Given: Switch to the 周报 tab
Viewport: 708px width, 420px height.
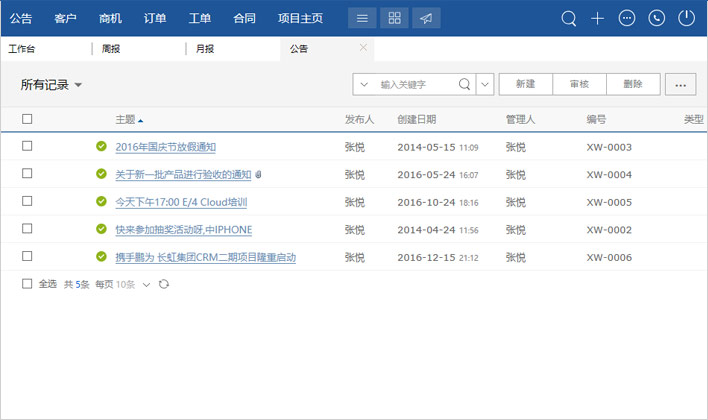Looking at the screenshot, I should pos(113,48).
